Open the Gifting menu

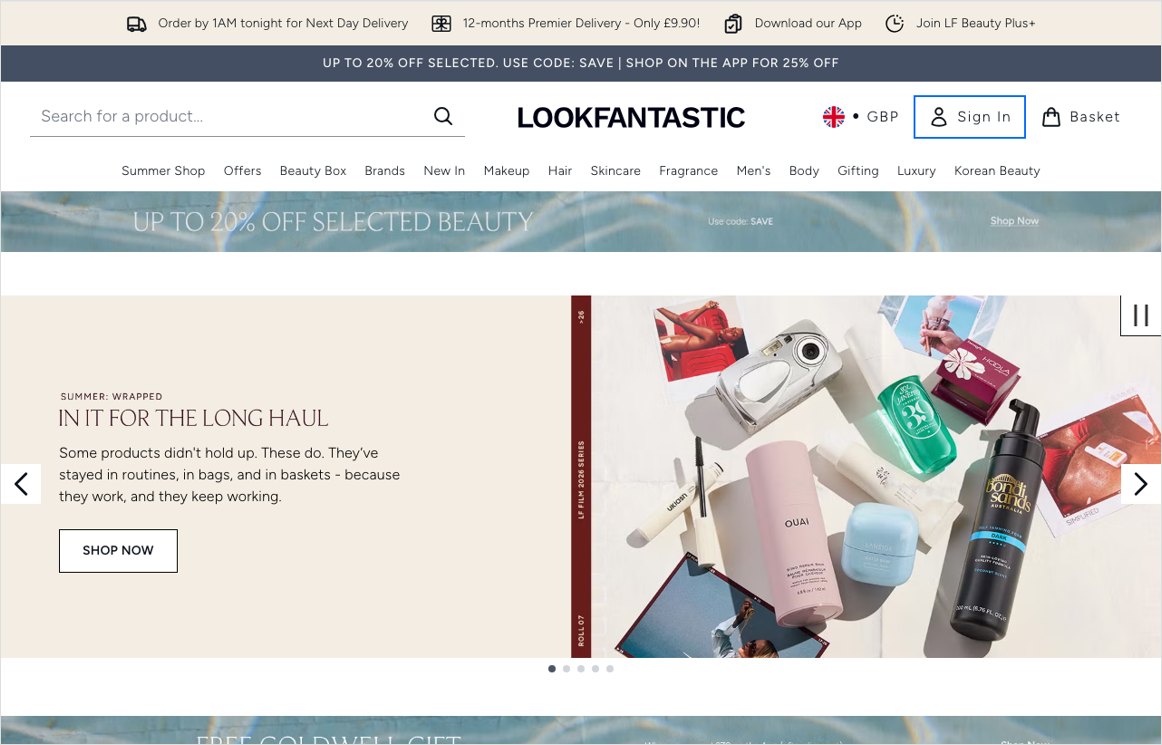(x=857, y=170)
